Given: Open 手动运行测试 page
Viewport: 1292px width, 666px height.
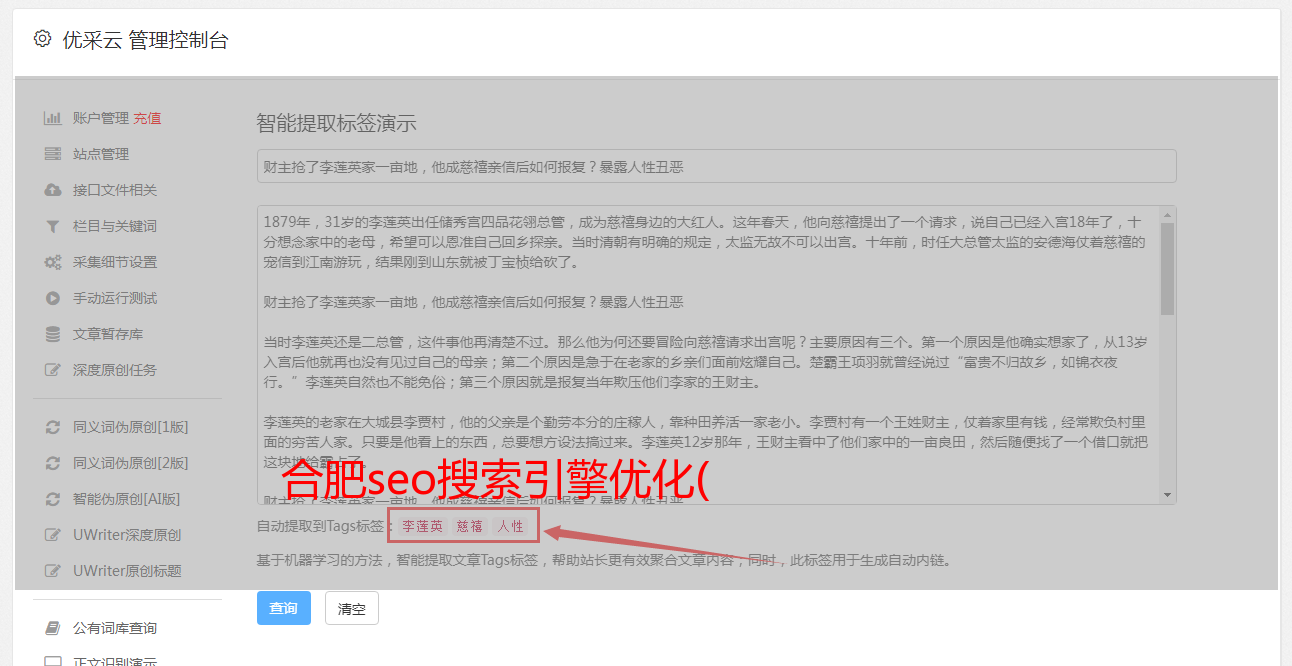Looking at the screenshot, I should pyautogui.click(x=115, y=298).
